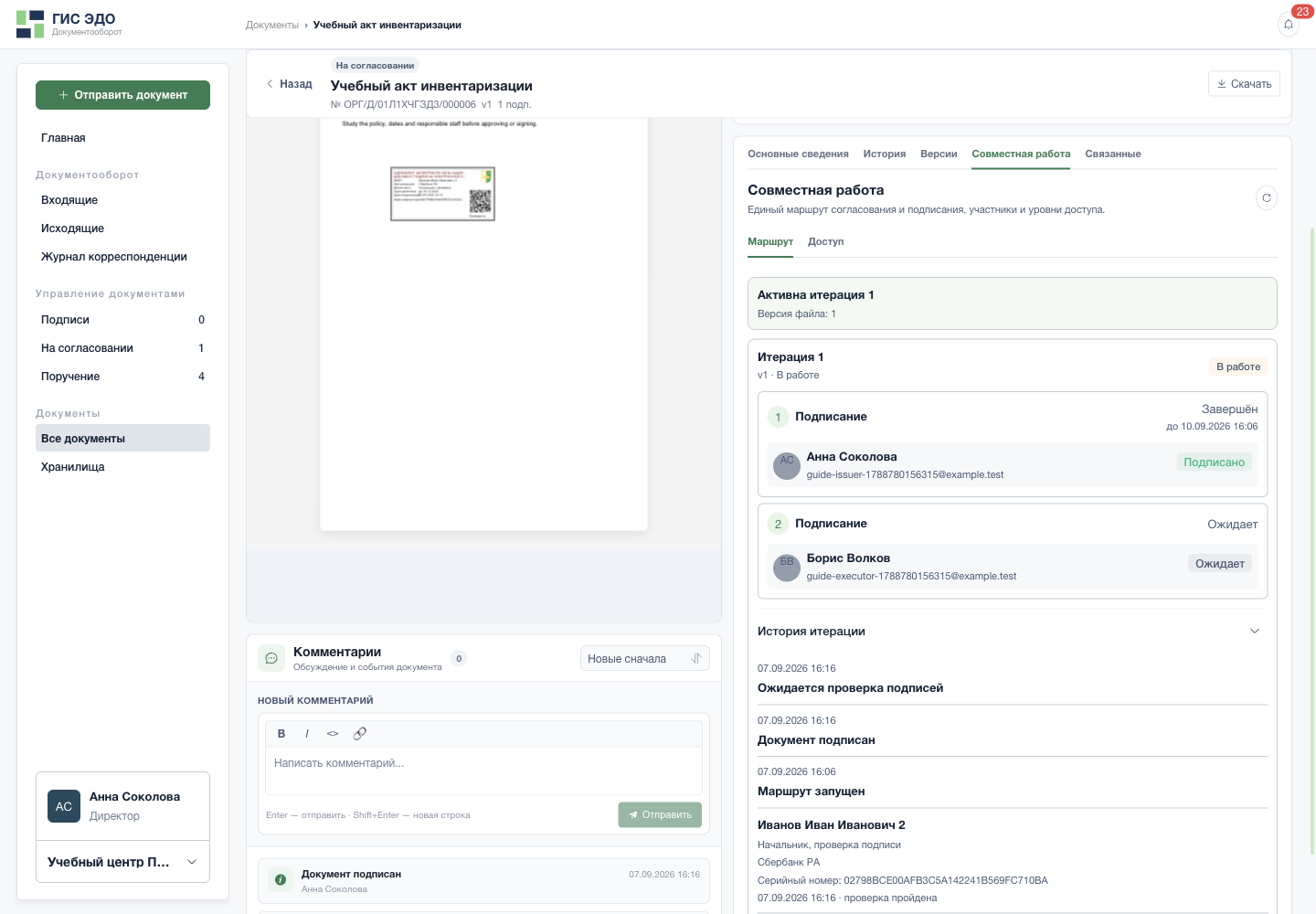This screenshot has width=1316, height=914.
Task: Click the Отправить документ button
Action: pyautogui.click(x=122, y=95)
